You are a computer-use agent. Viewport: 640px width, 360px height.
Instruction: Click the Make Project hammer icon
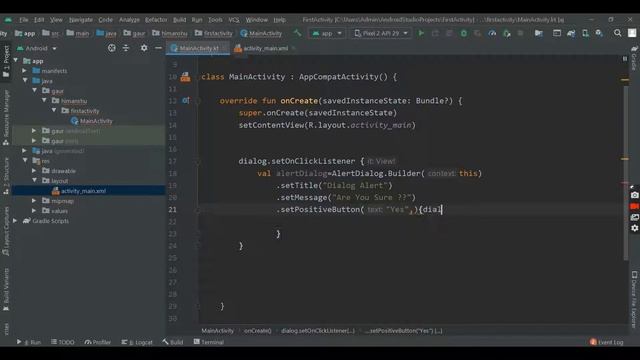[x=297, y=33]
